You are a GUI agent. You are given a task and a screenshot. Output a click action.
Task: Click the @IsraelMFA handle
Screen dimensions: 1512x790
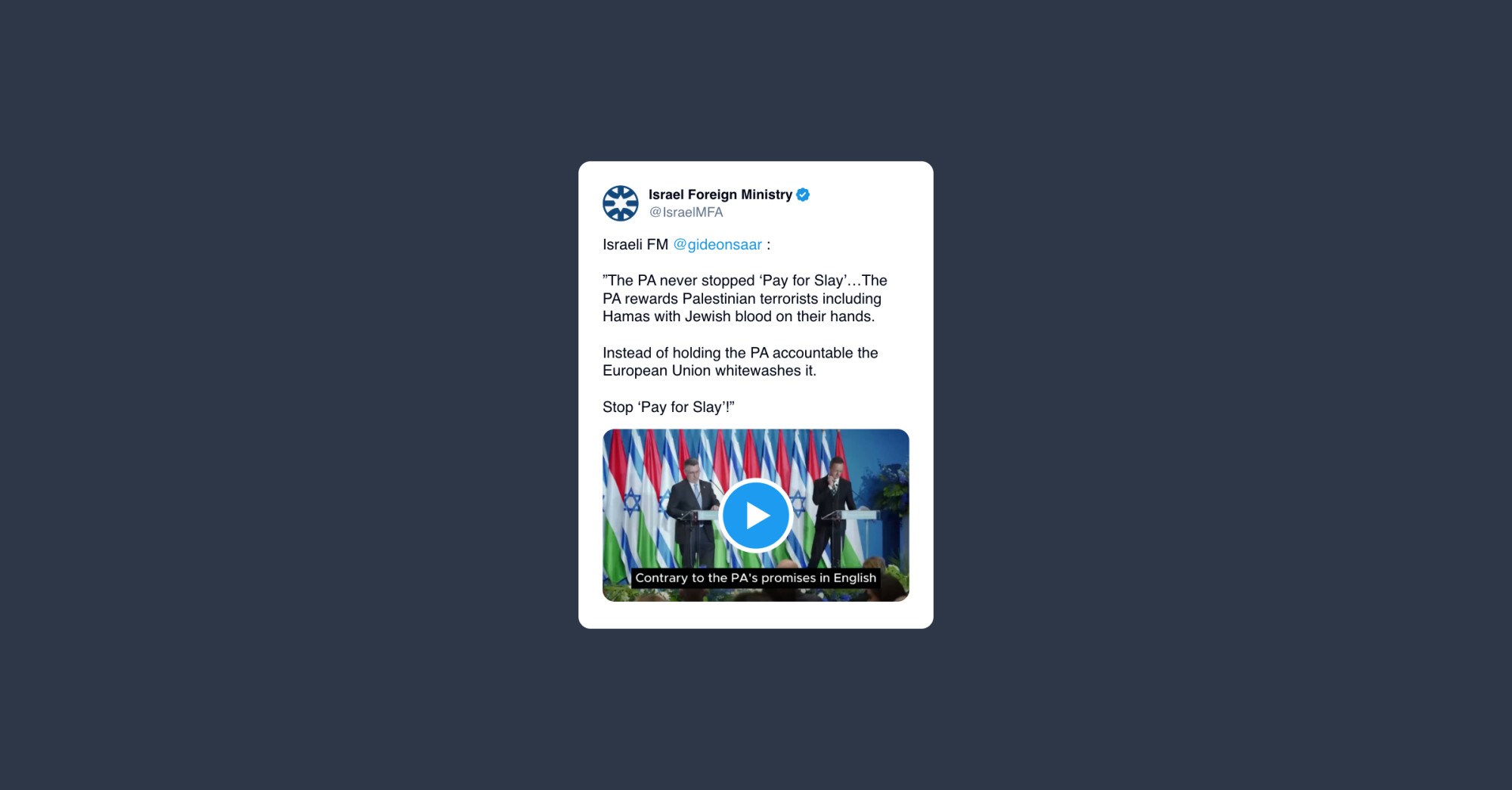pos(686,212)
